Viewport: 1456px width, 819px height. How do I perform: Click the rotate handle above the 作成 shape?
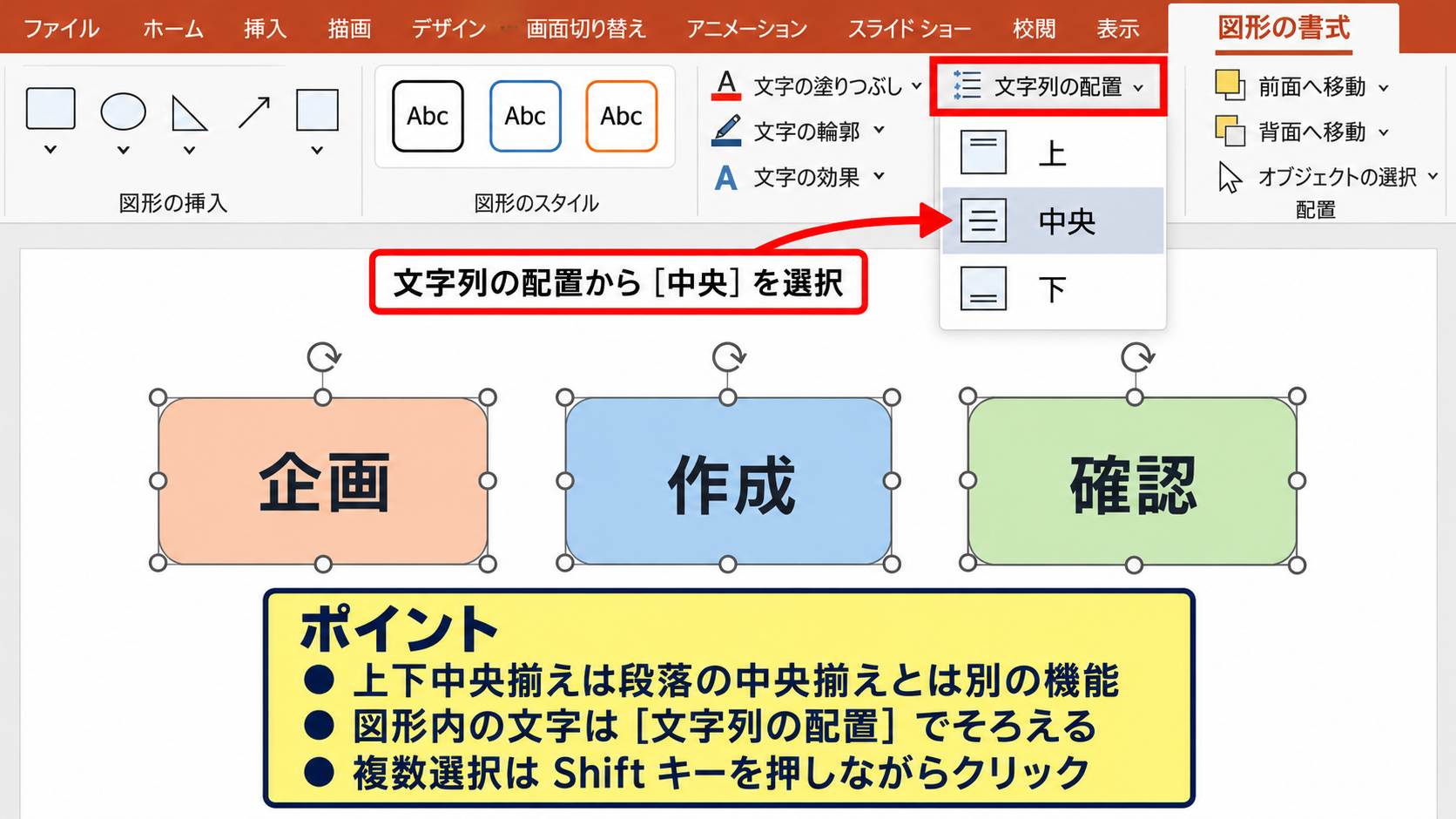(x=729, y=356)
